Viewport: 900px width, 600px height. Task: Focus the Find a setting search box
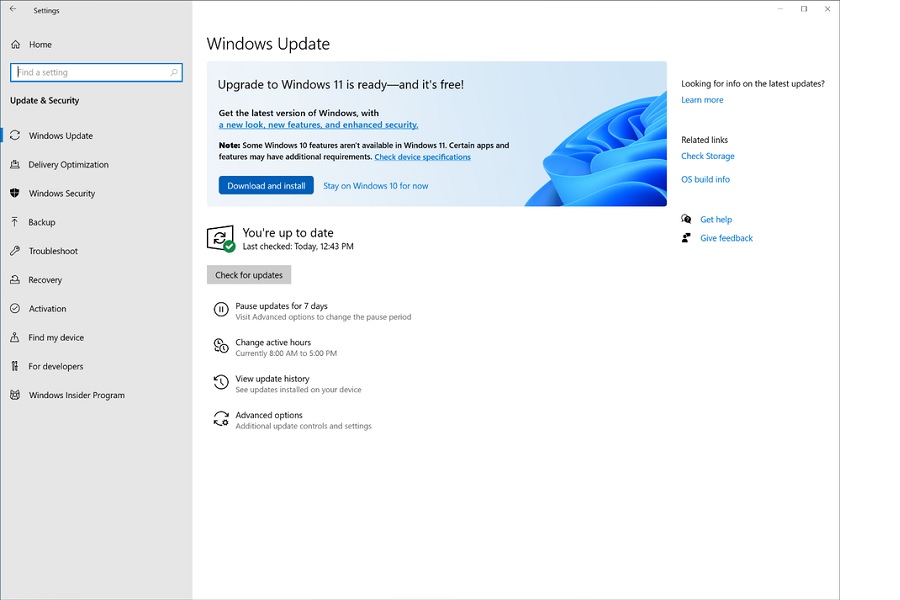90,72
